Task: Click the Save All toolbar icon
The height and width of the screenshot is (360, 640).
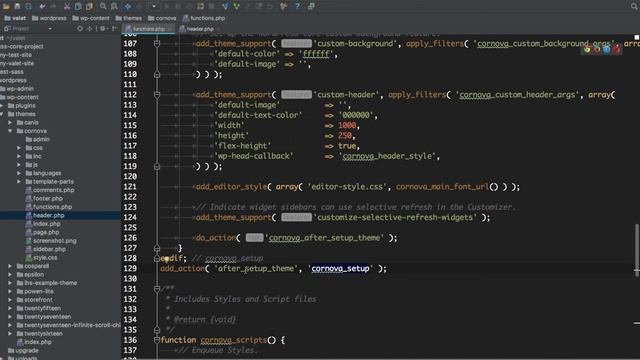Action: [x=17, y=7]
